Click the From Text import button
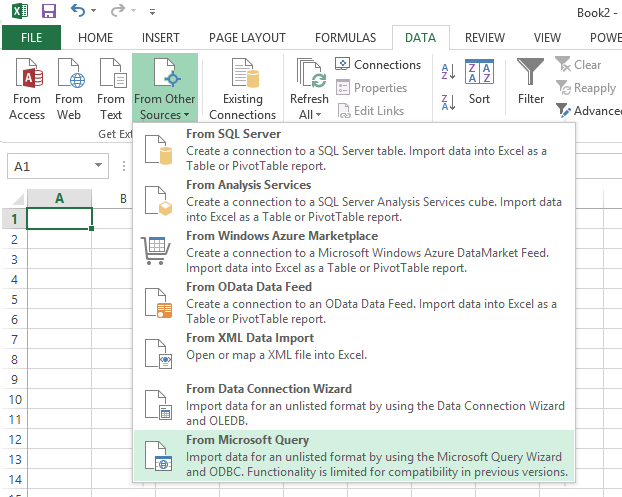Image resolution: width=622 pixels, height=497 pixels. 111,89
